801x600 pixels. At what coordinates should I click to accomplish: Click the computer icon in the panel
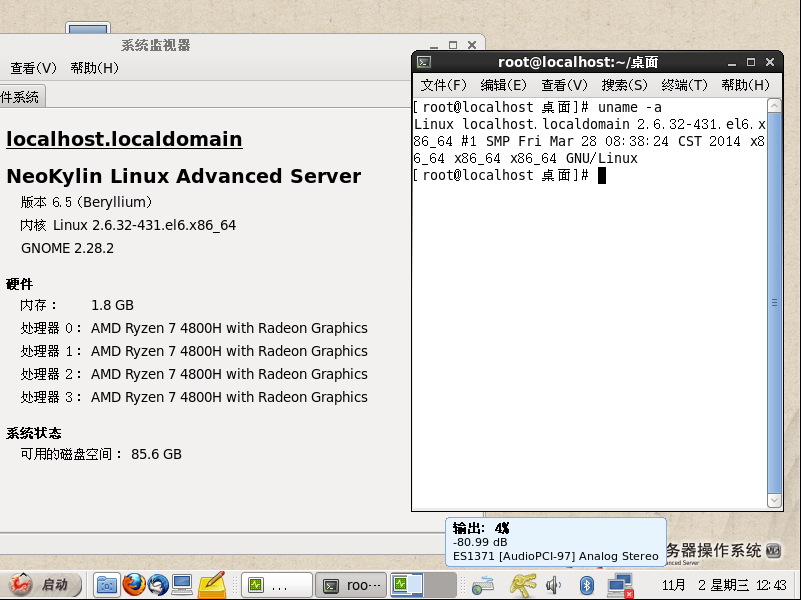point(183,585)
